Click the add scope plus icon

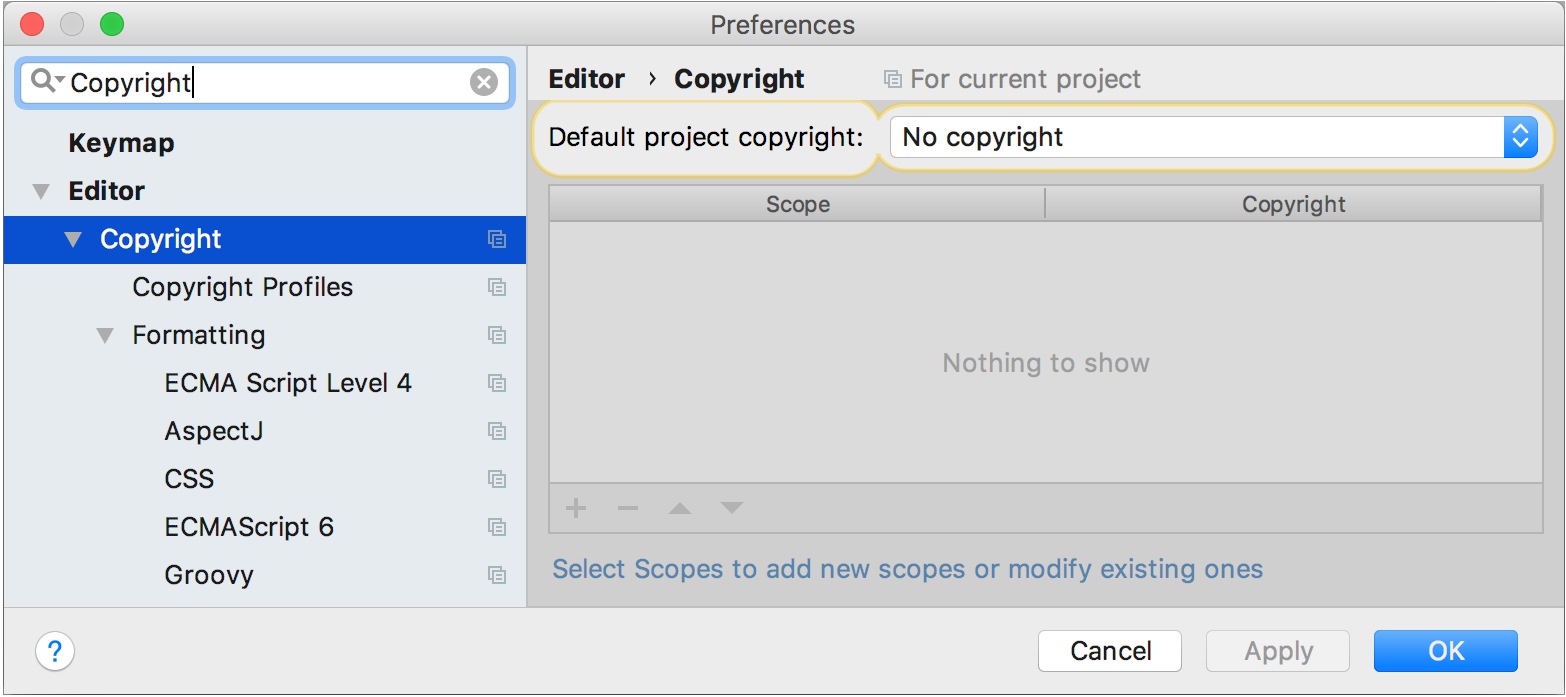click(576, 508)
